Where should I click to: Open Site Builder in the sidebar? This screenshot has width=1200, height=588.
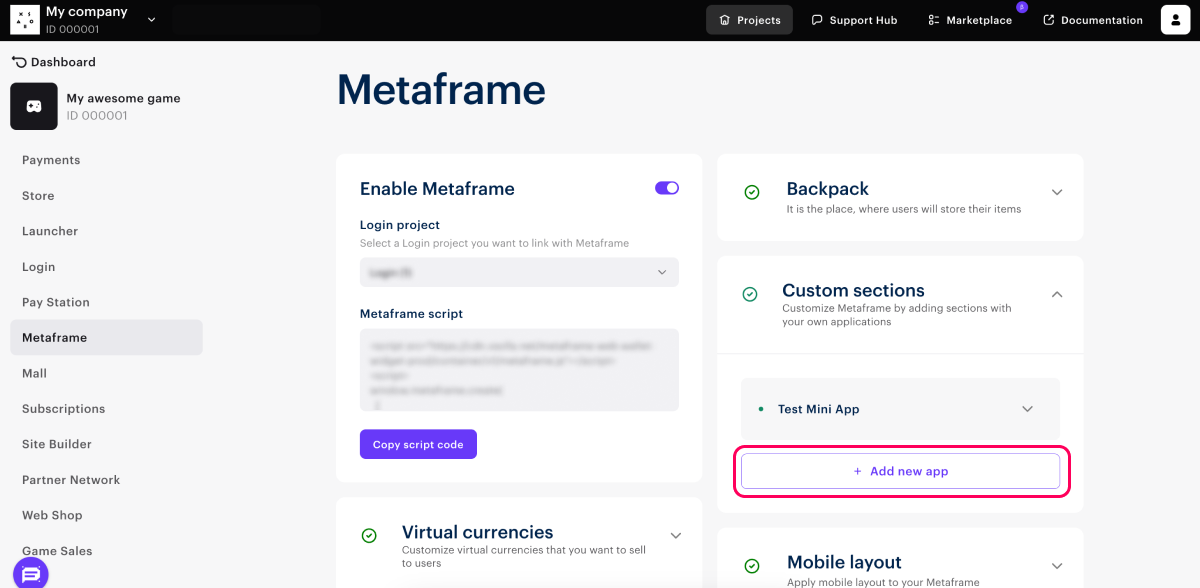57,444
